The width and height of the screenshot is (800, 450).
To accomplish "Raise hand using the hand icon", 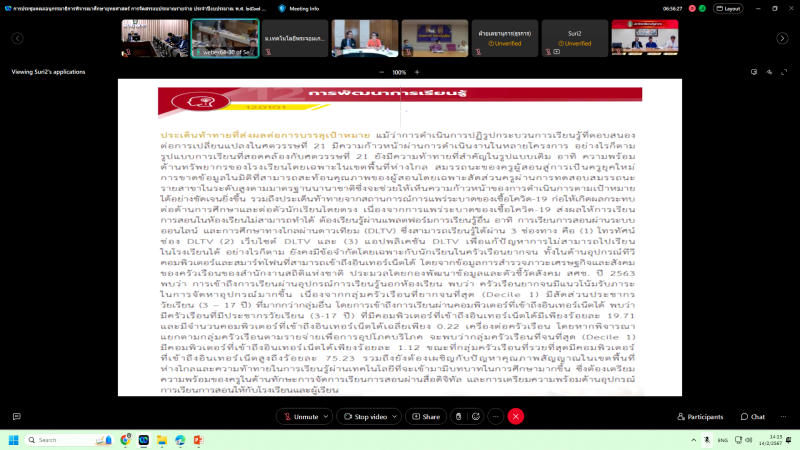I will pos(457,416).
